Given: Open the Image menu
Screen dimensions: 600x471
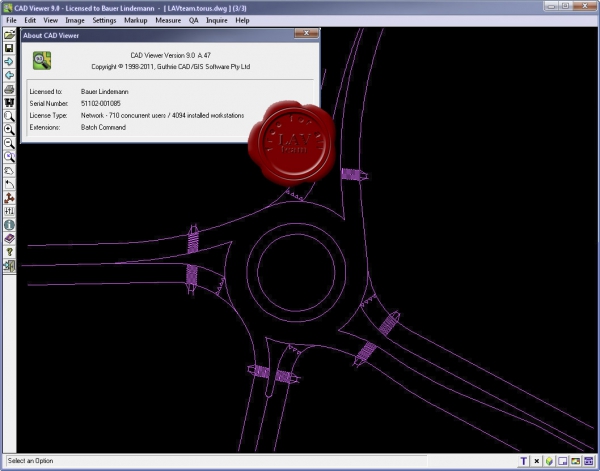Looking at the screenshot, I should coord(75,20).
